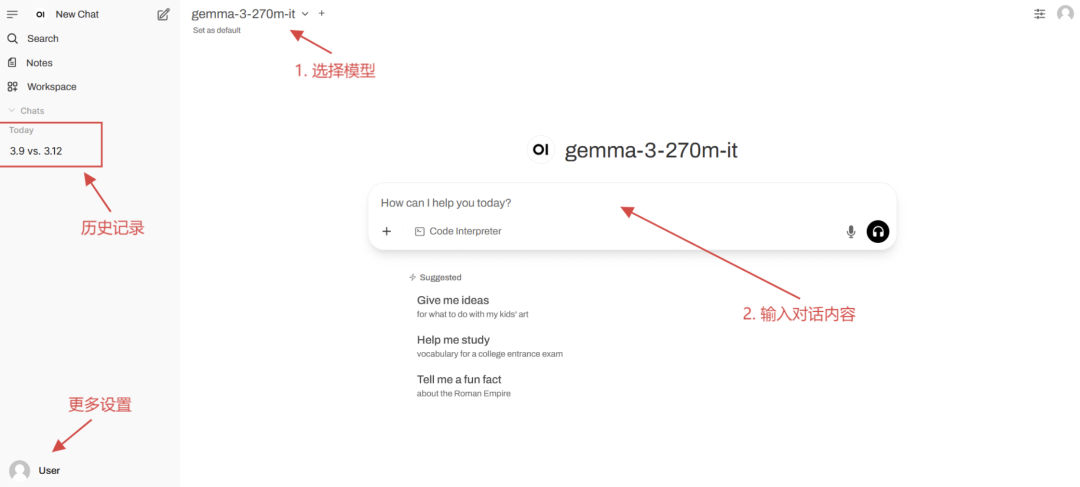Image resolution: width=1080 pixels, height=487 pixels.
Task: Click the microphone dictation icon
Action: point(851,231)
